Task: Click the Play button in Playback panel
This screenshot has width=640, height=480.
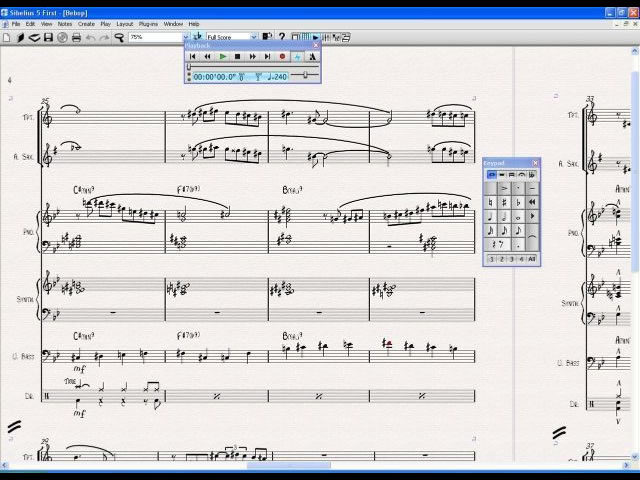Action: coord(222,57)
